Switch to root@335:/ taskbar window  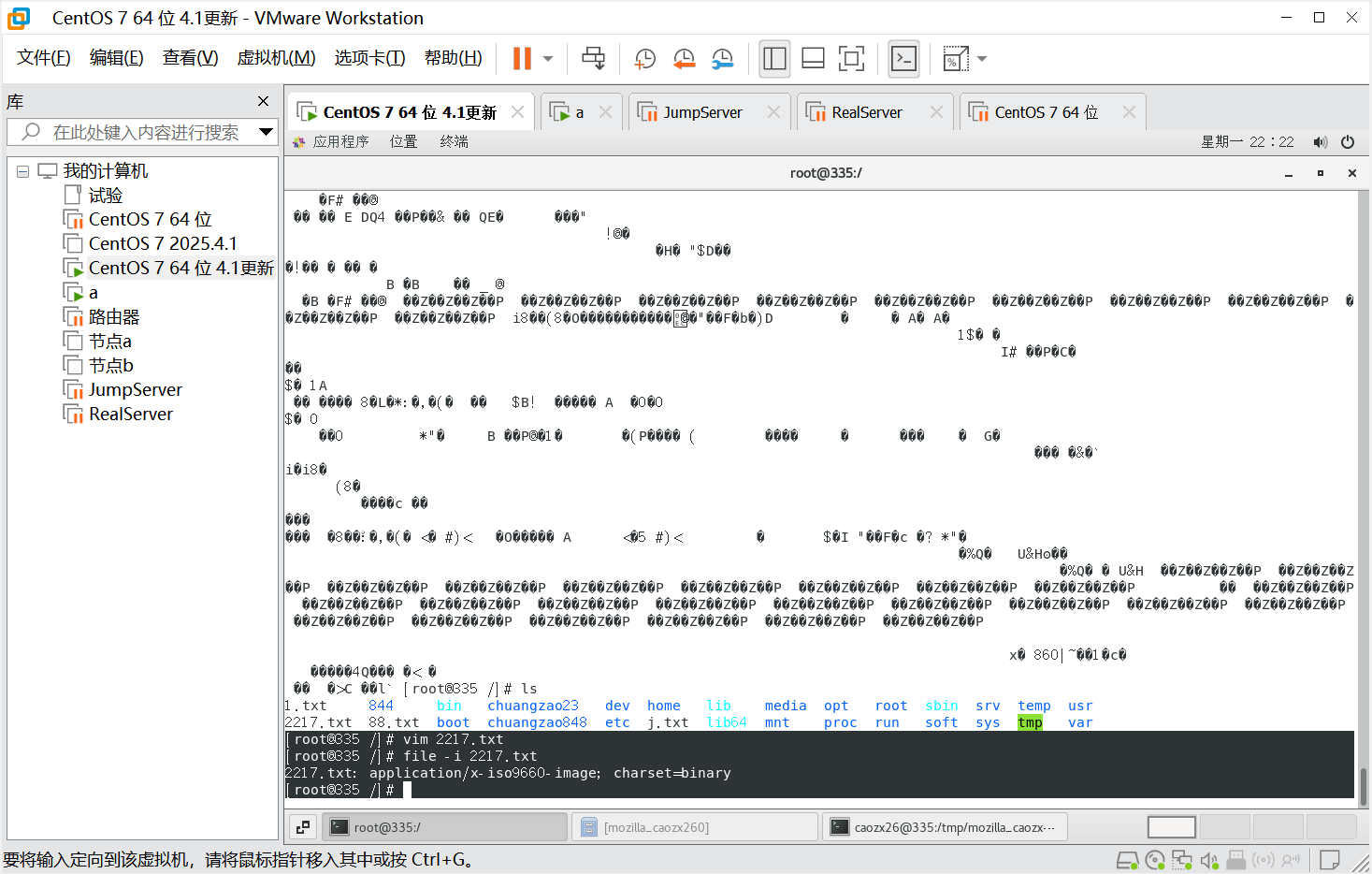[445, 827]
